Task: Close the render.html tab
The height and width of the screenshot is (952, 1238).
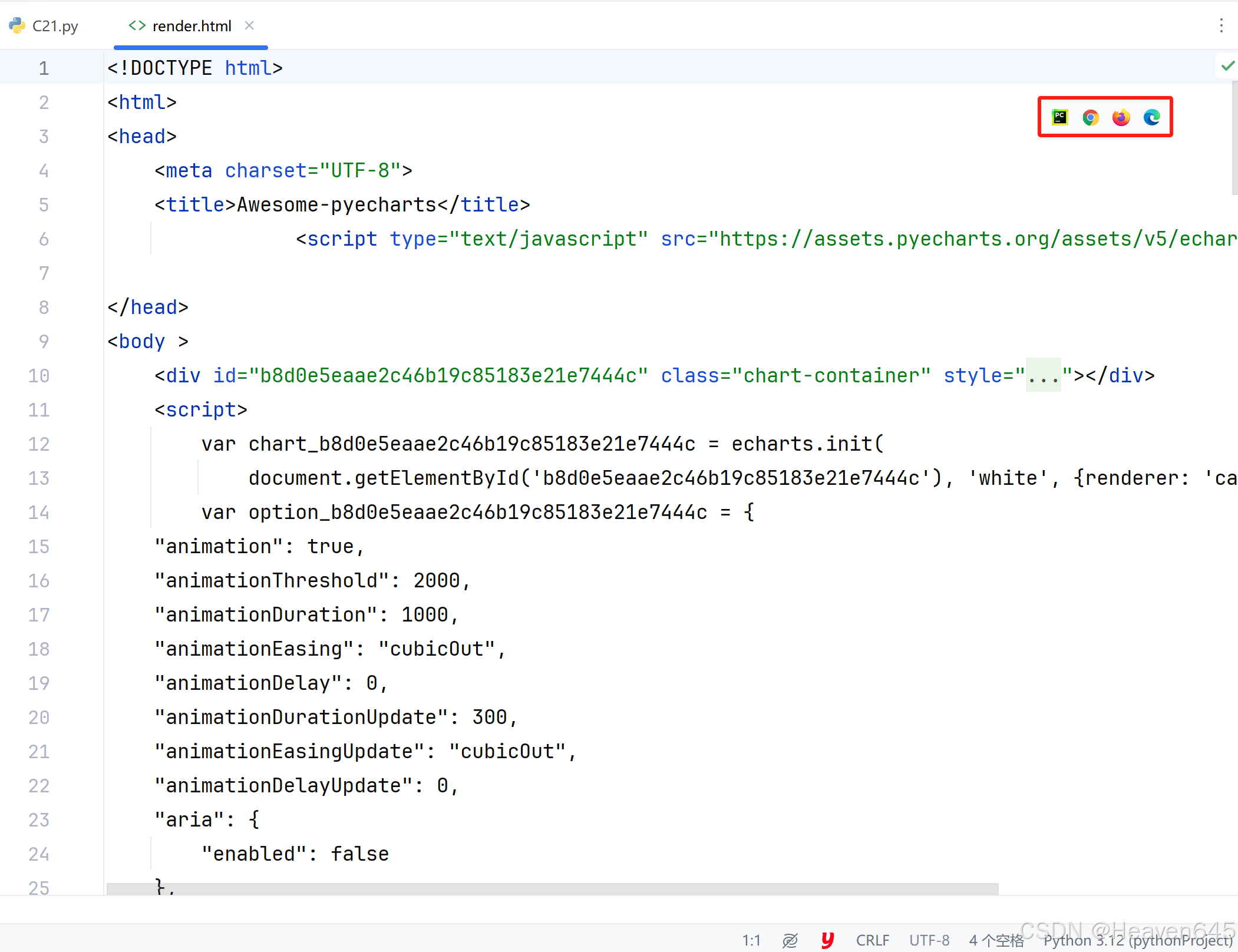Action: tap(249, 25)
